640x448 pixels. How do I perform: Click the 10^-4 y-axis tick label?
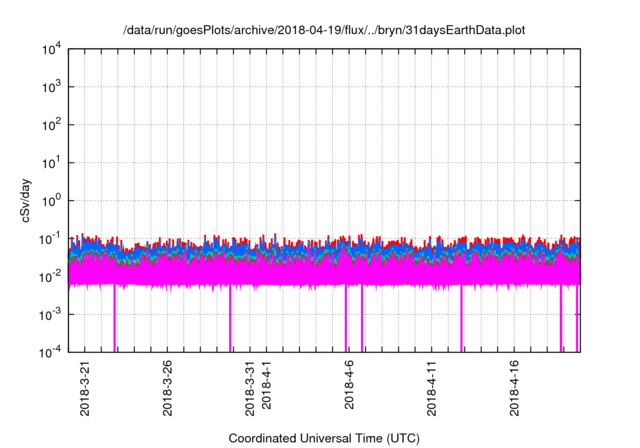point(50,352)
